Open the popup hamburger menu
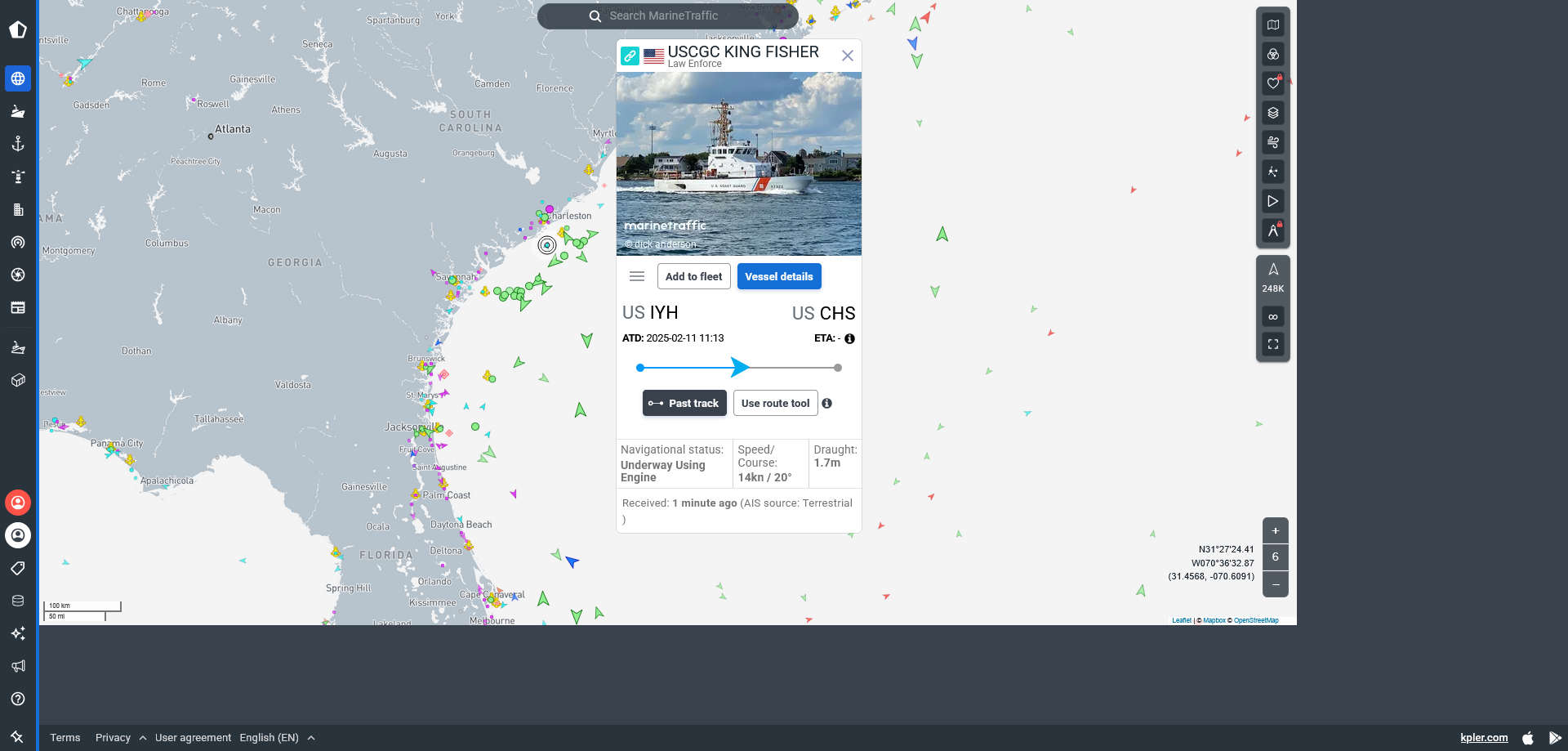The width and height of the screenshot is (1568, 751). pyautogui.click(x=637, y=276)
